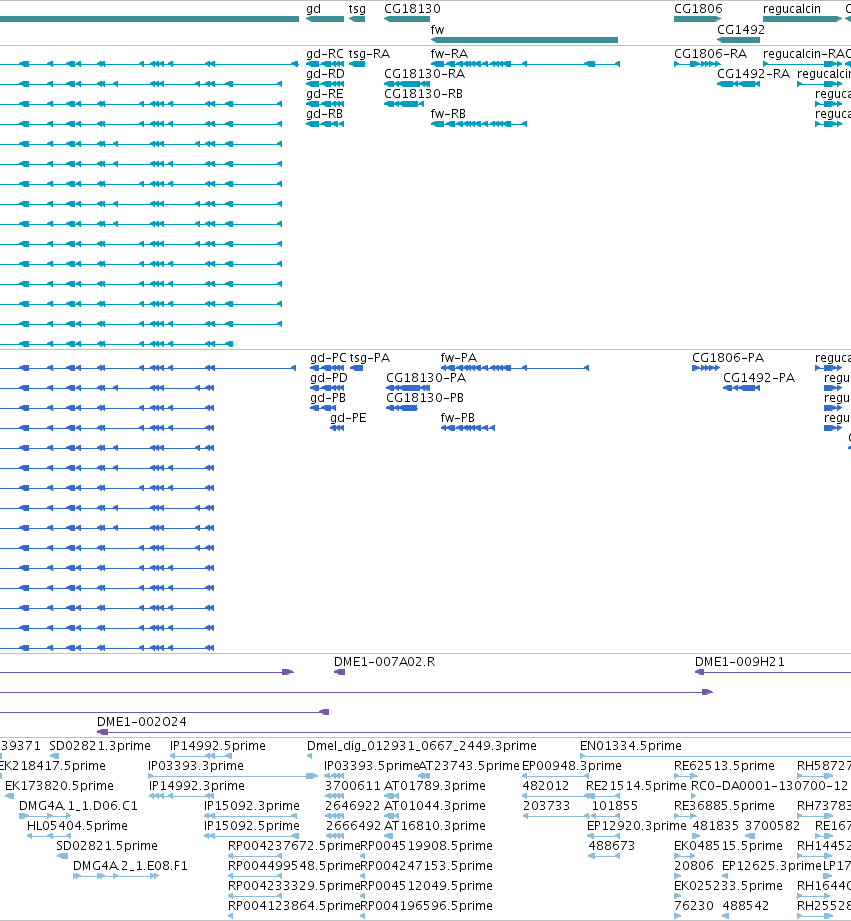Select the gd gene label

314,9
